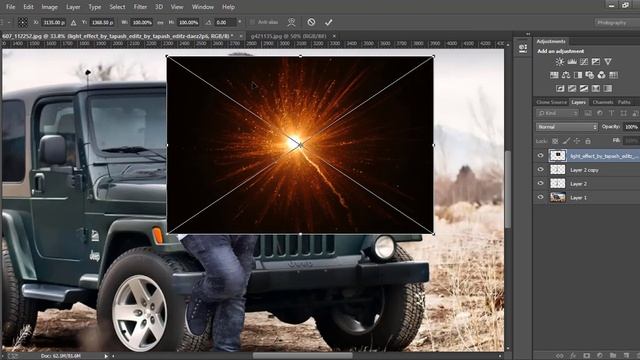
Task: Add a Vibrance adjustment
Action: pos(608,62)
